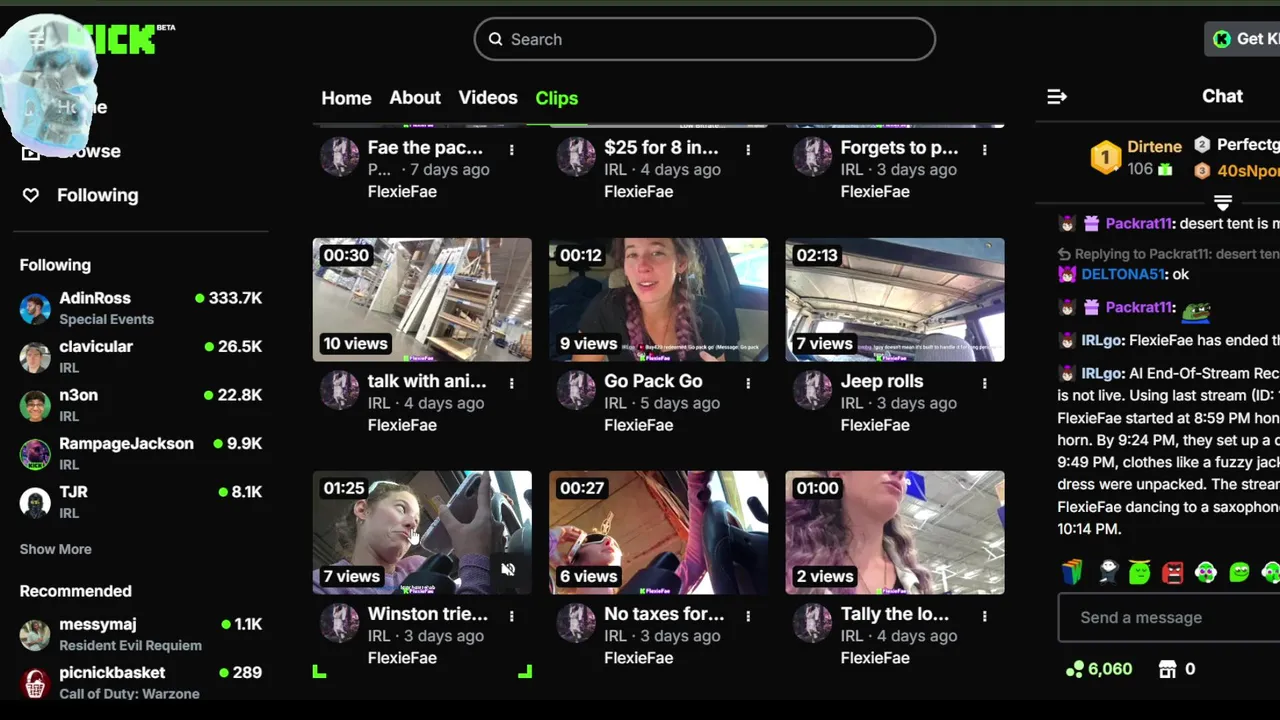Open options menu for "Winston trie..." clip

511,616
